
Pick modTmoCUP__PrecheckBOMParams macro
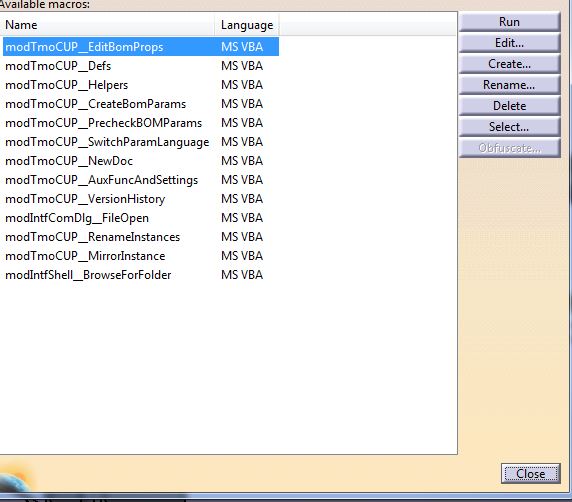(141, 123)
